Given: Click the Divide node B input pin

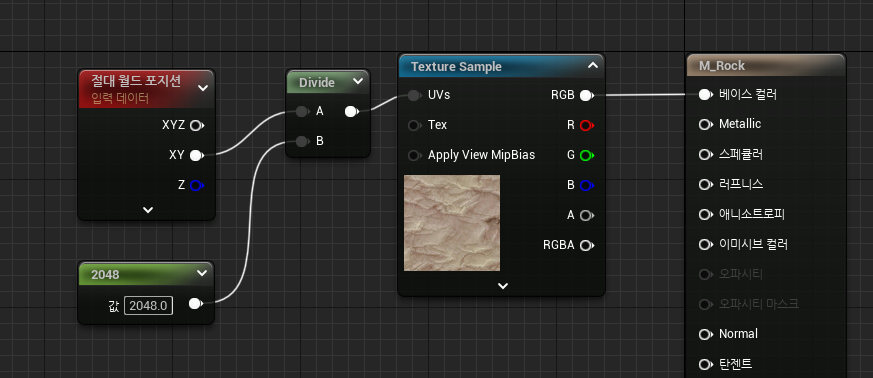Looking at the screenshot, I should (x=302, y=142).
